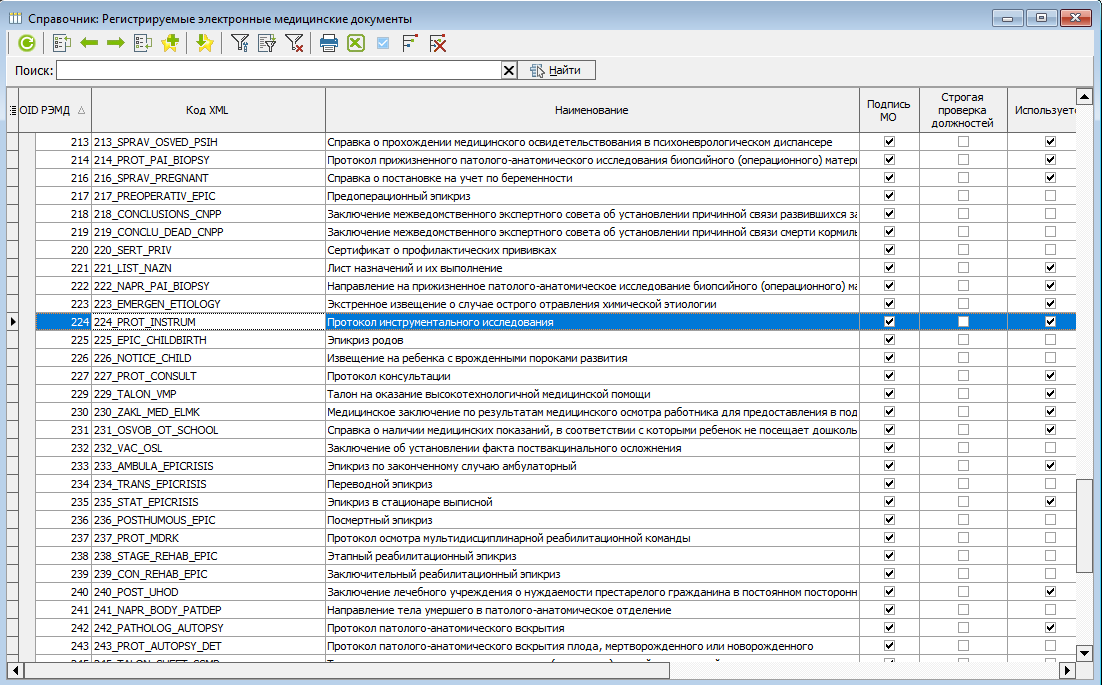Toggle Используется checkbox for 236_POSTHUMOUS_EPIC
The width and height of the screenshot is (1102, 685).
pyautogui.click(x=1050, y=520)
